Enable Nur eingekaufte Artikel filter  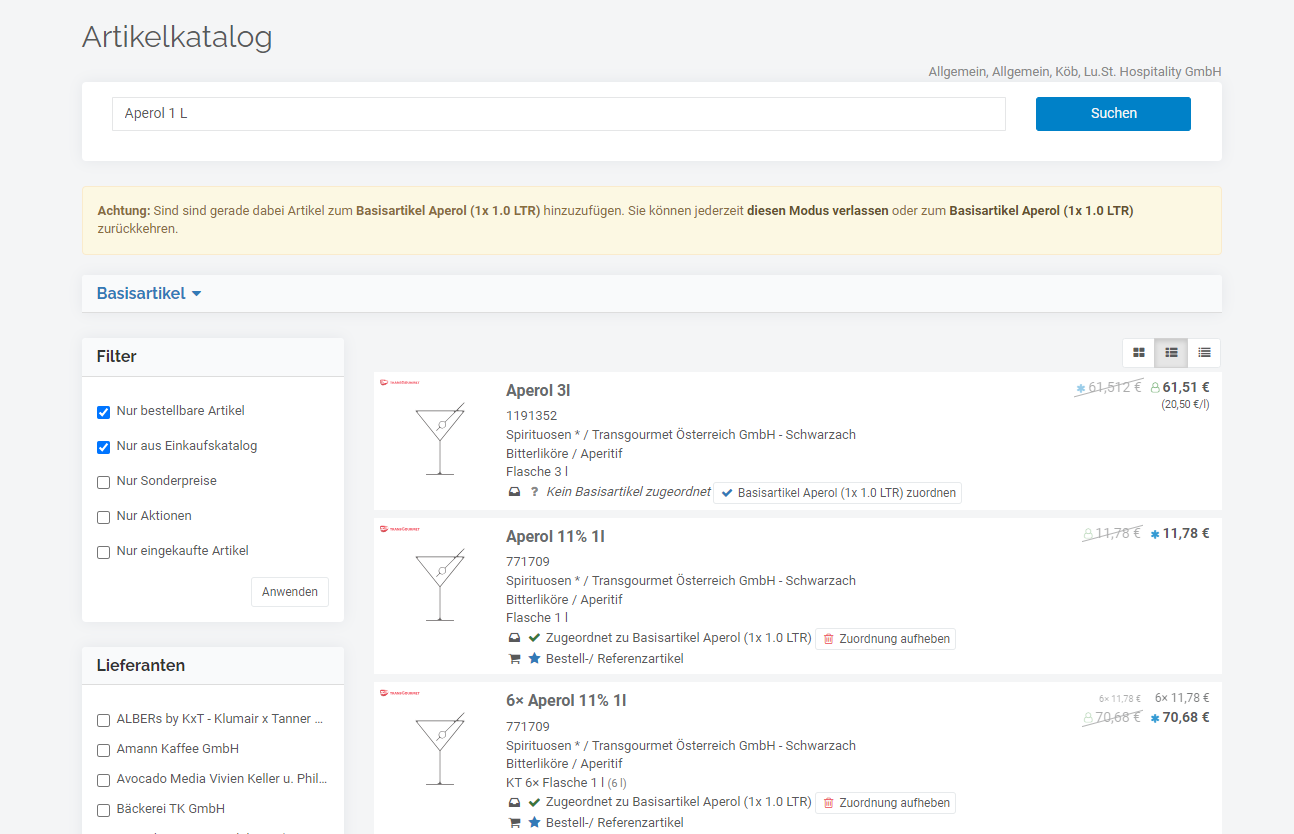point(103,552)
